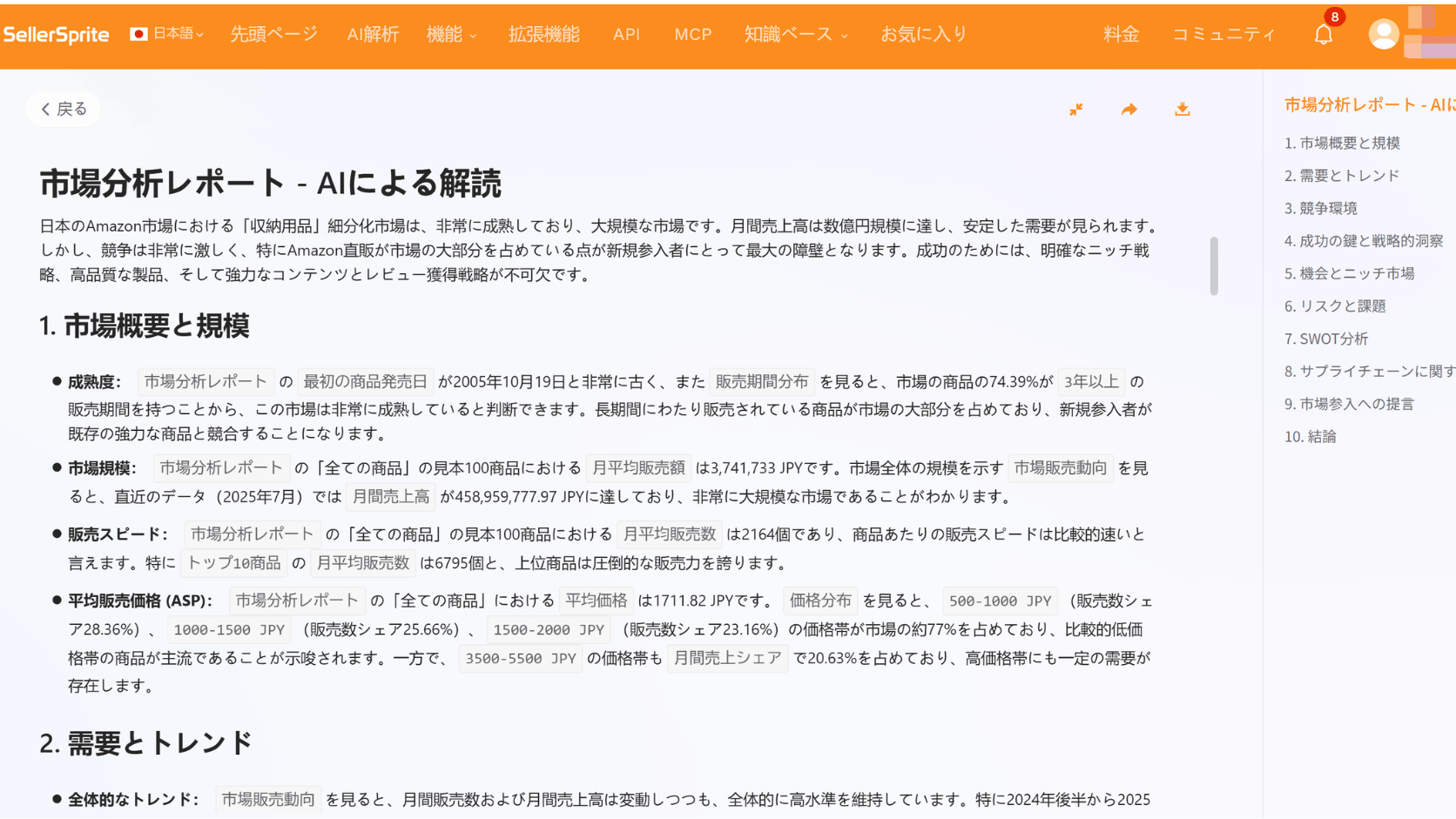Viewport: 1456px width, 819px height.
Task: Expand the 機能 menu
Action: point(451,34)
